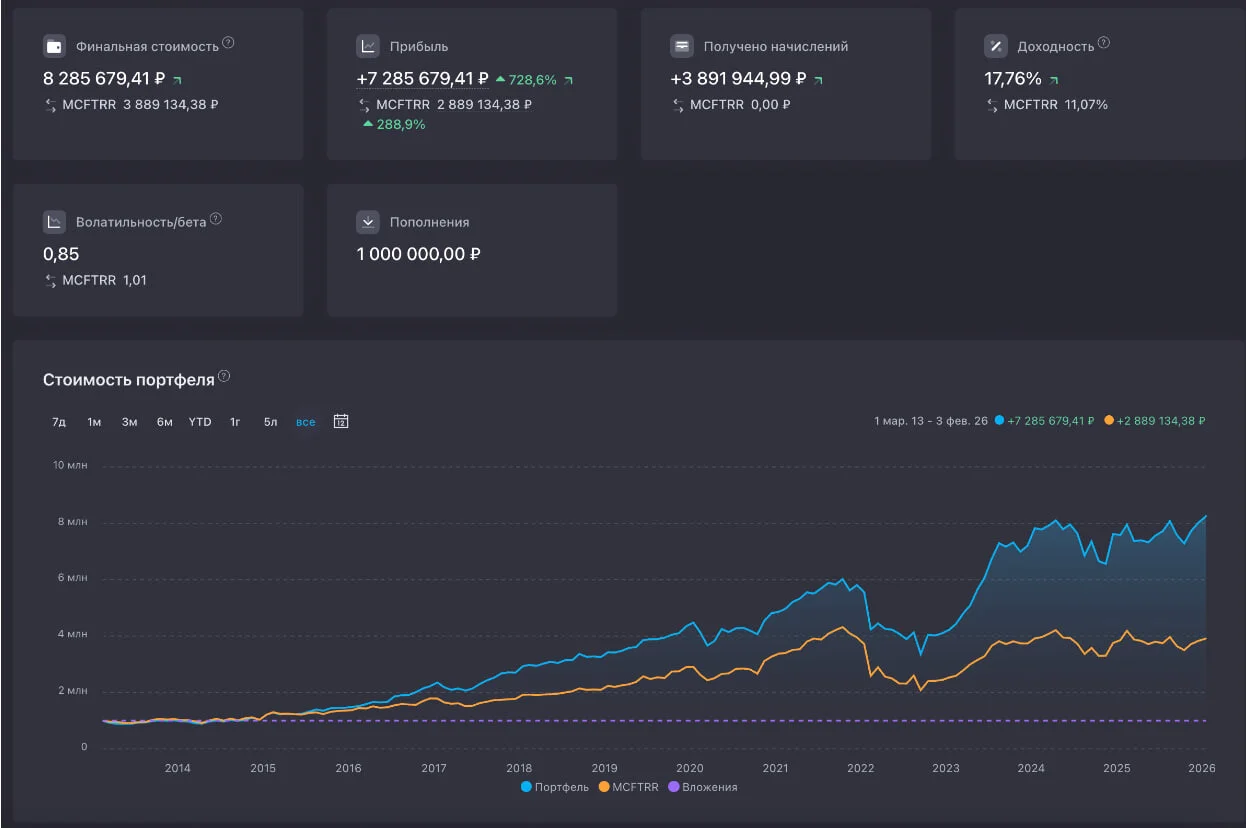Click compare arrows icon beside MCFTRR 1,01
1246x828 pixels.
click(x=51, y=281)
